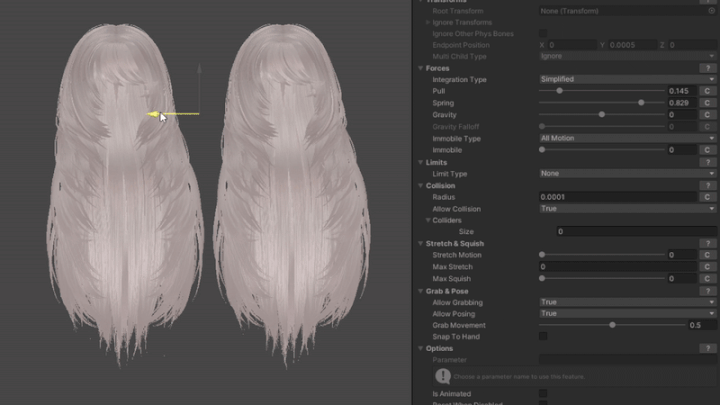Click the curve button next to Pull
Viewport: 720px width, 405px height.
[707, 91]
